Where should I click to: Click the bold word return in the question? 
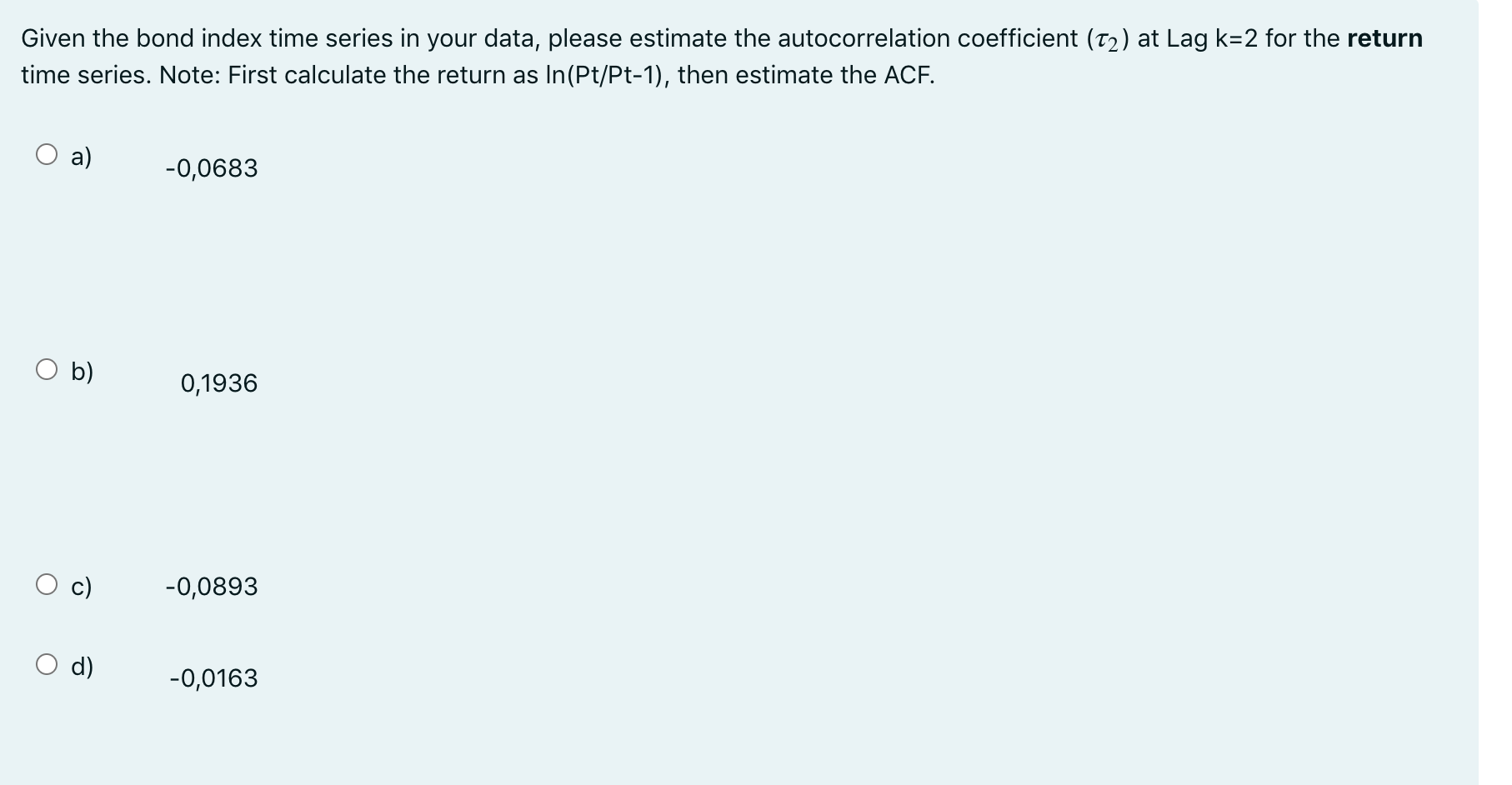pos(1384,37)
